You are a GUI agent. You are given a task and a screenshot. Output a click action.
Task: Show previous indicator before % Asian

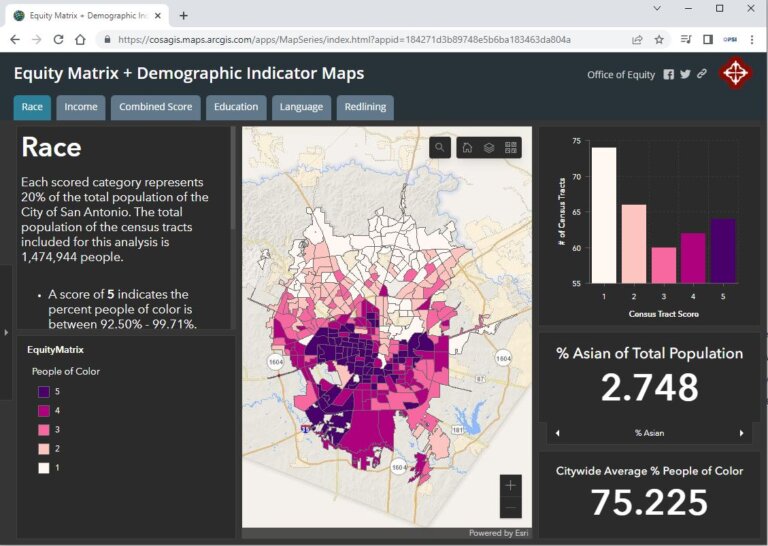tap(557, 433)
